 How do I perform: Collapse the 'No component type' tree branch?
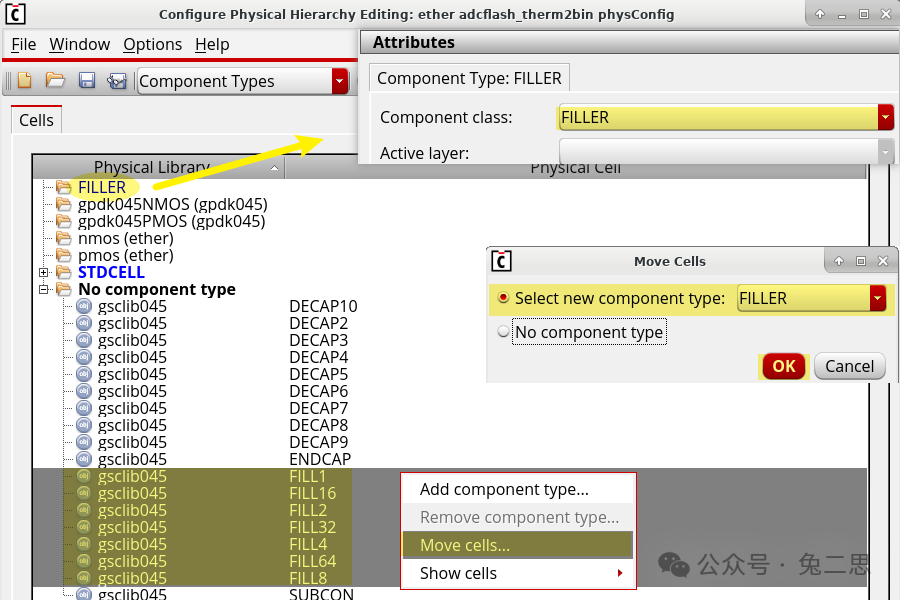[43, 289]
